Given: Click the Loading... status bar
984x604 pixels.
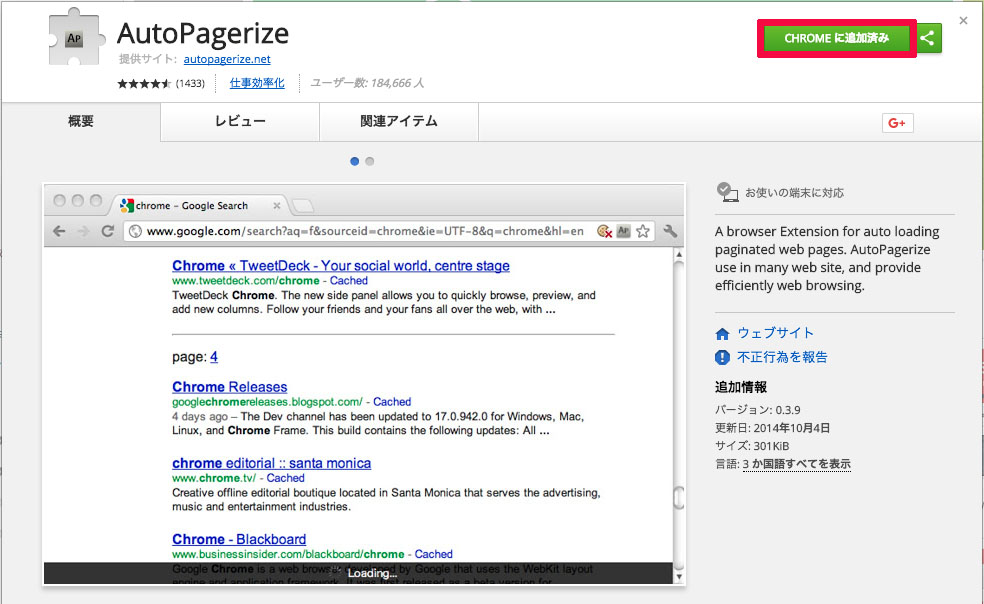Looking at the screenshot, I should click(x=358, y=573).
